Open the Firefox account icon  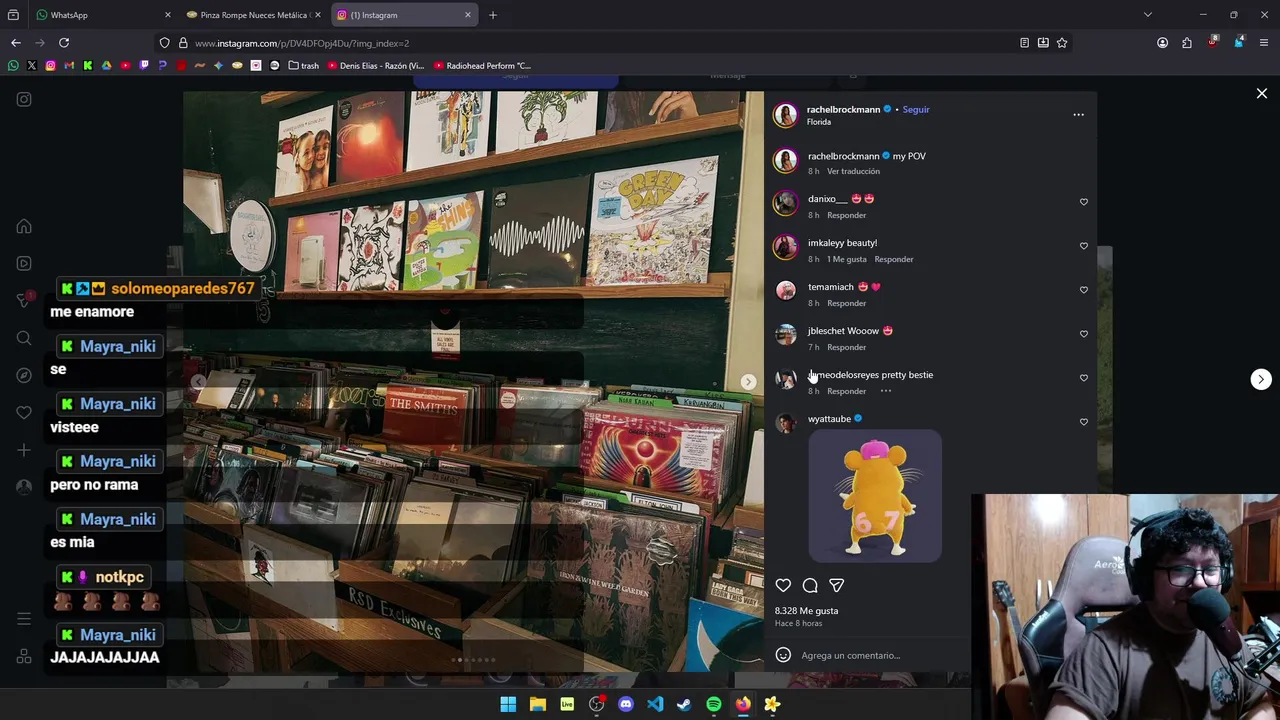click(1162, 43)
